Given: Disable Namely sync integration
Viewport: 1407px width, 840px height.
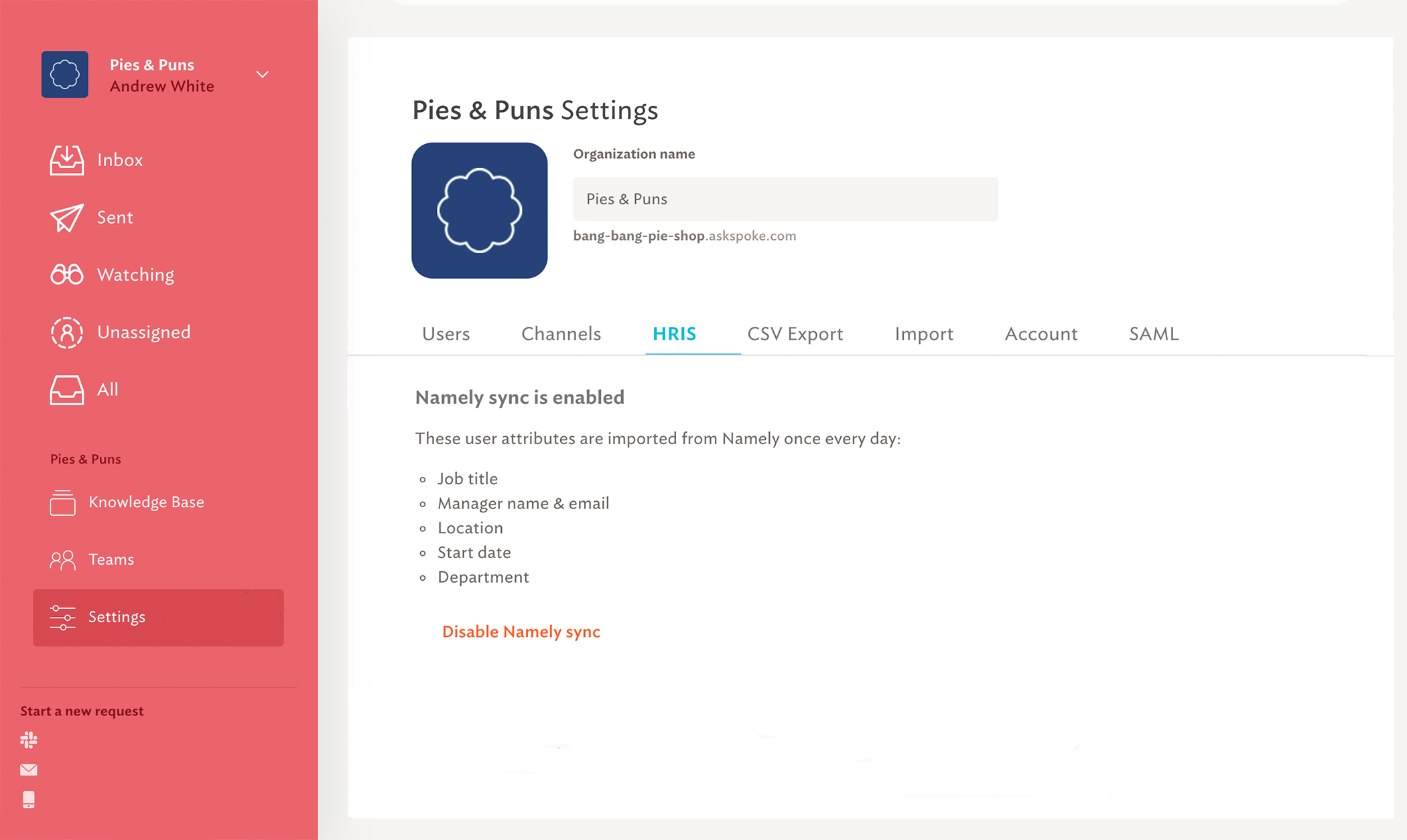Looking at the screenshot, I should click(521, 630).
